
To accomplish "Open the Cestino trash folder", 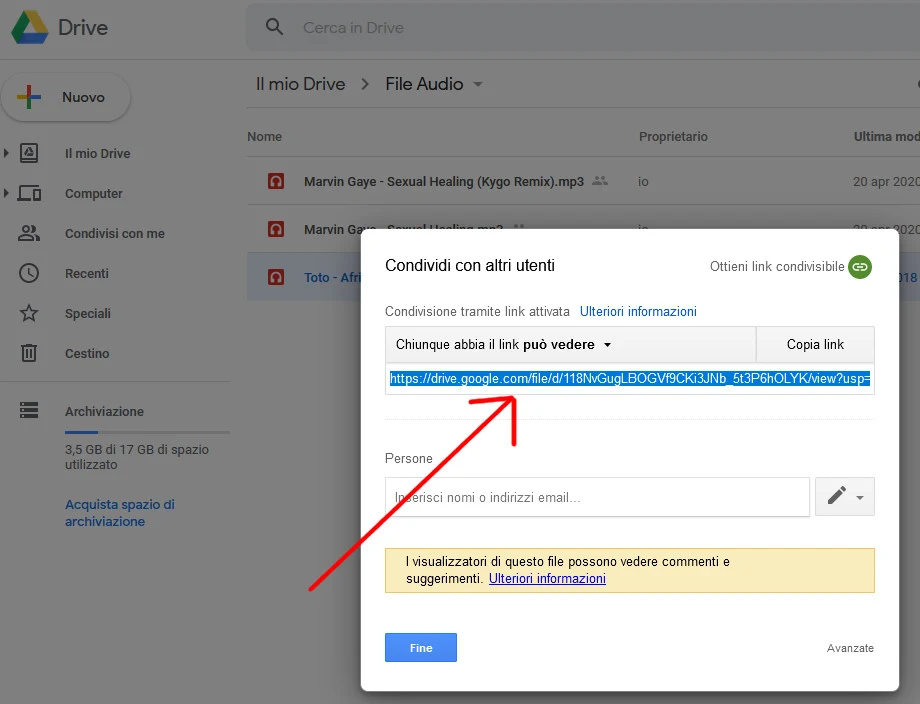I will 87,353.
